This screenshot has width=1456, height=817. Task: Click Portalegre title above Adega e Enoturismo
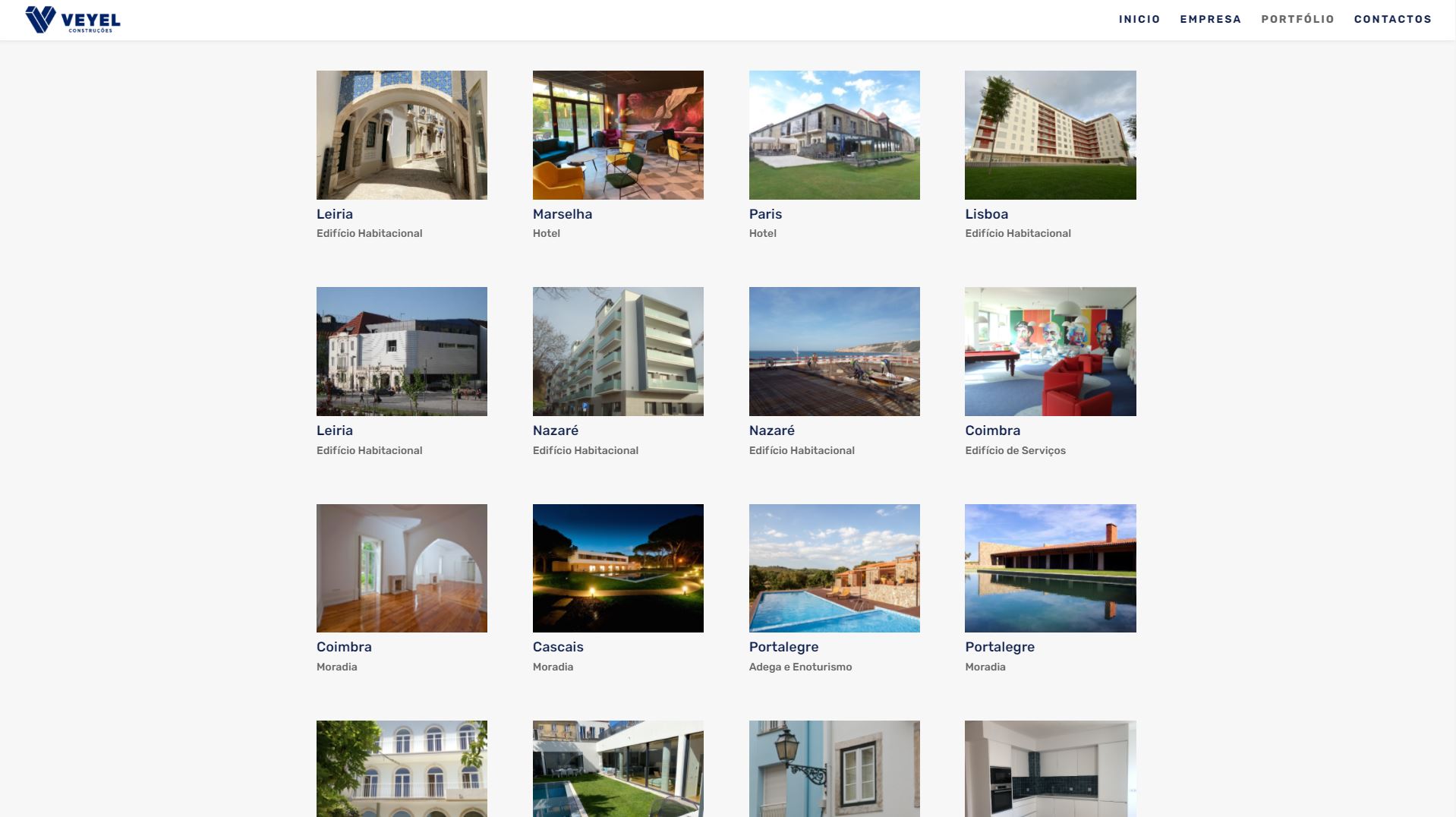tap(783, 647)
